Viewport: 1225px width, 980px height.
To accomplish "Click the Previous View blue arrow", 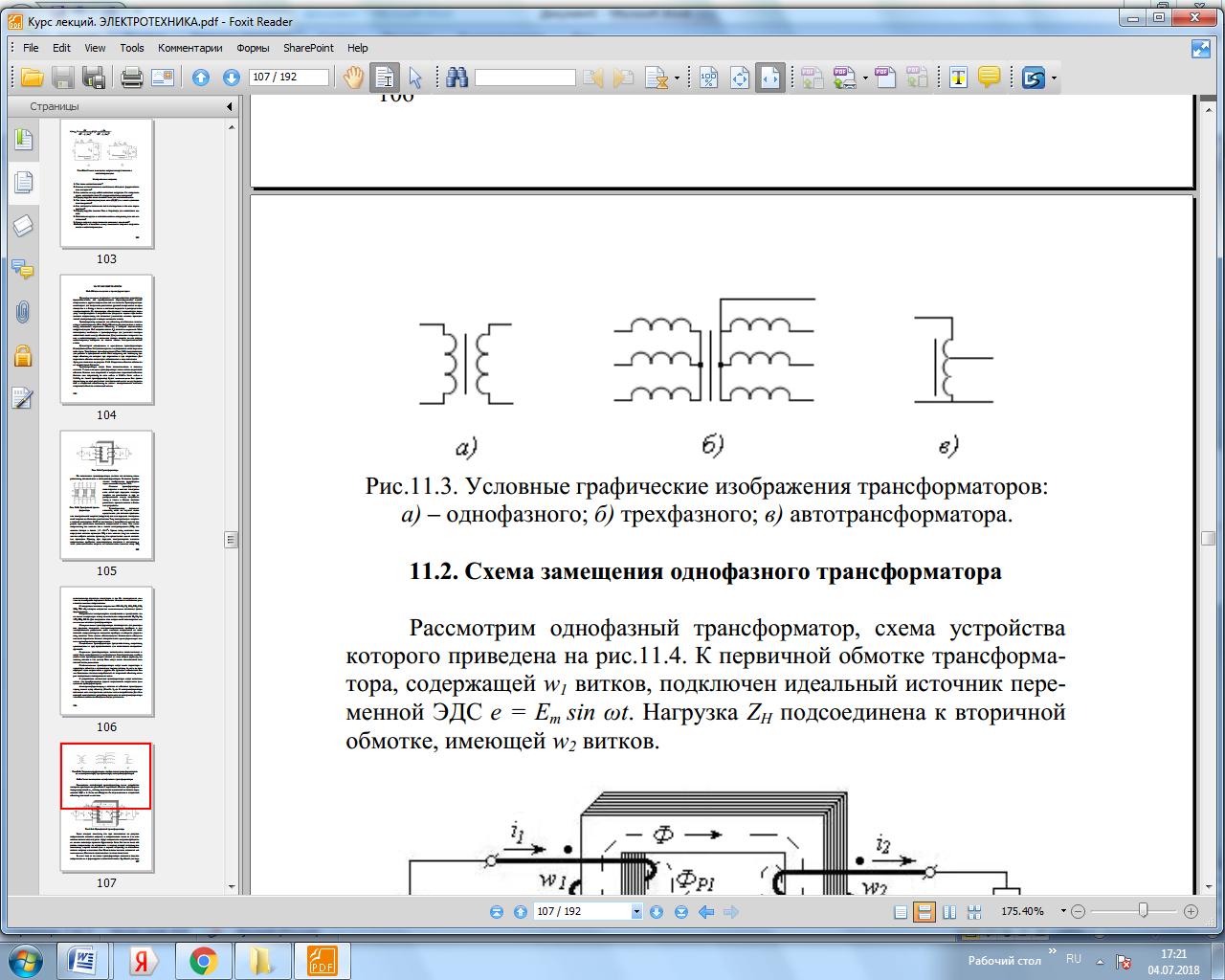I will pyautogui.click(x=706, y=912).
